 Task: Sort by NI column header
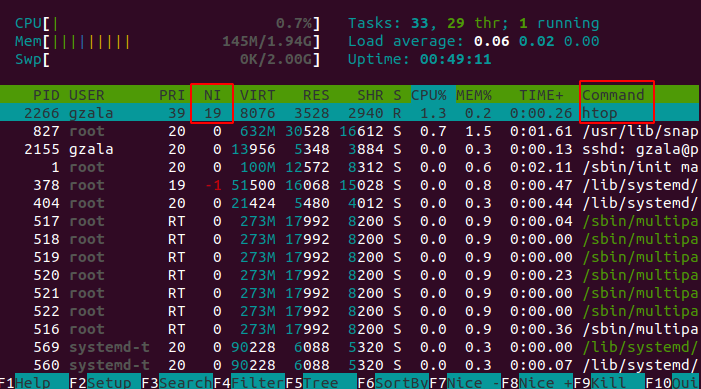click(212, 95)
